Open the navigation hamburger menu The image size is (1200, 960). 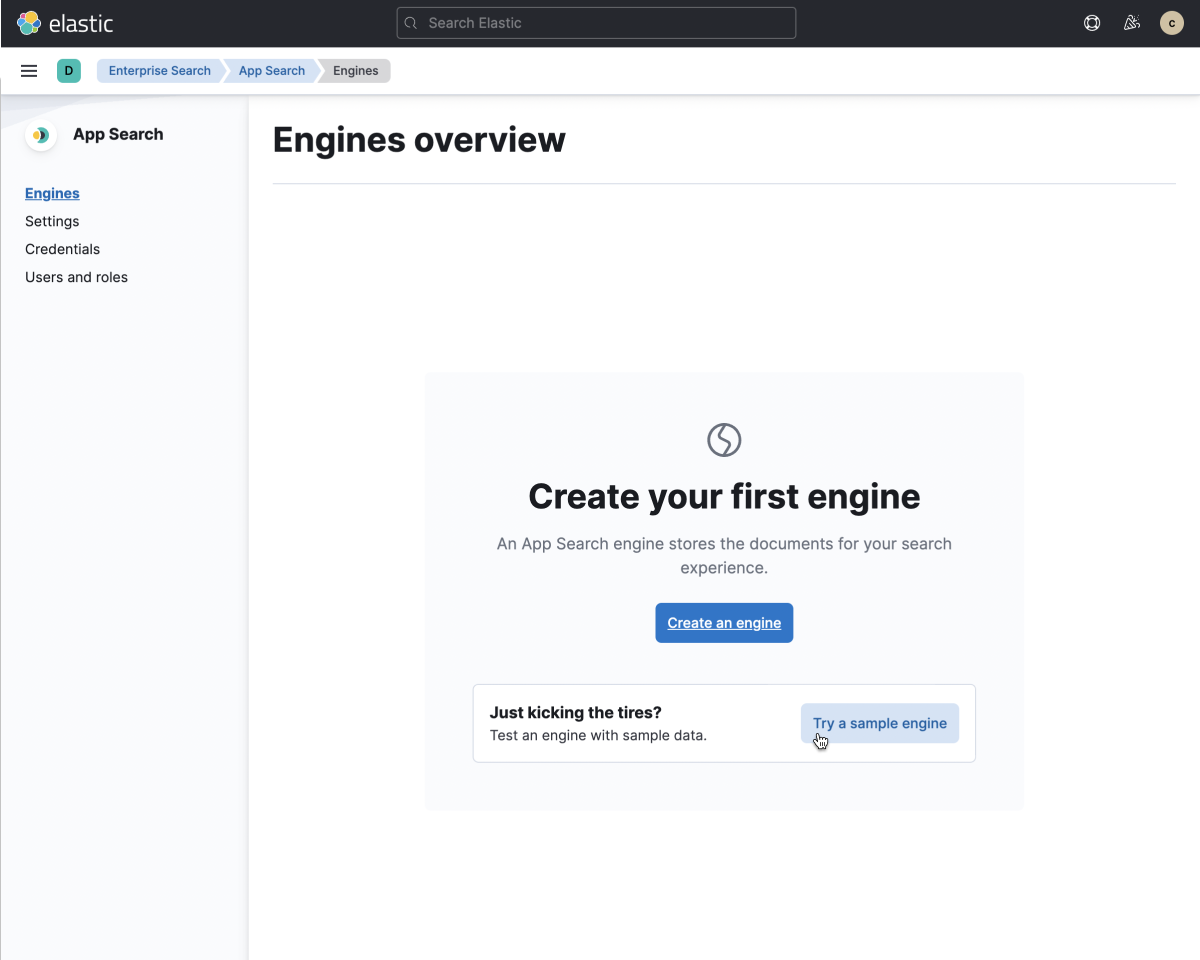click(28, 70)
